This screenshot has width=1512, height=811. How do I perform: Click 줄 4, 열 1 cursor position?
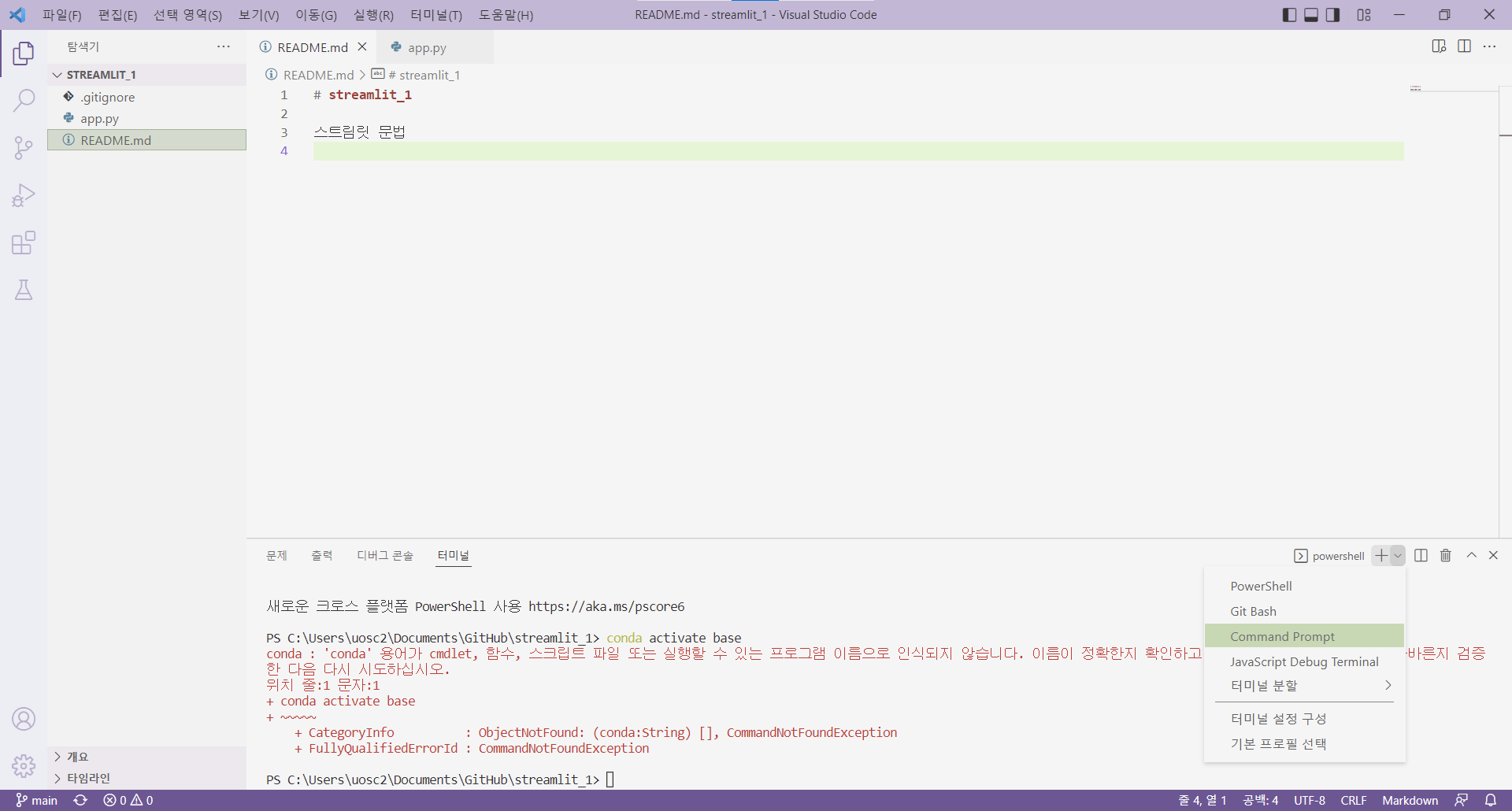tap(1203, 800)
